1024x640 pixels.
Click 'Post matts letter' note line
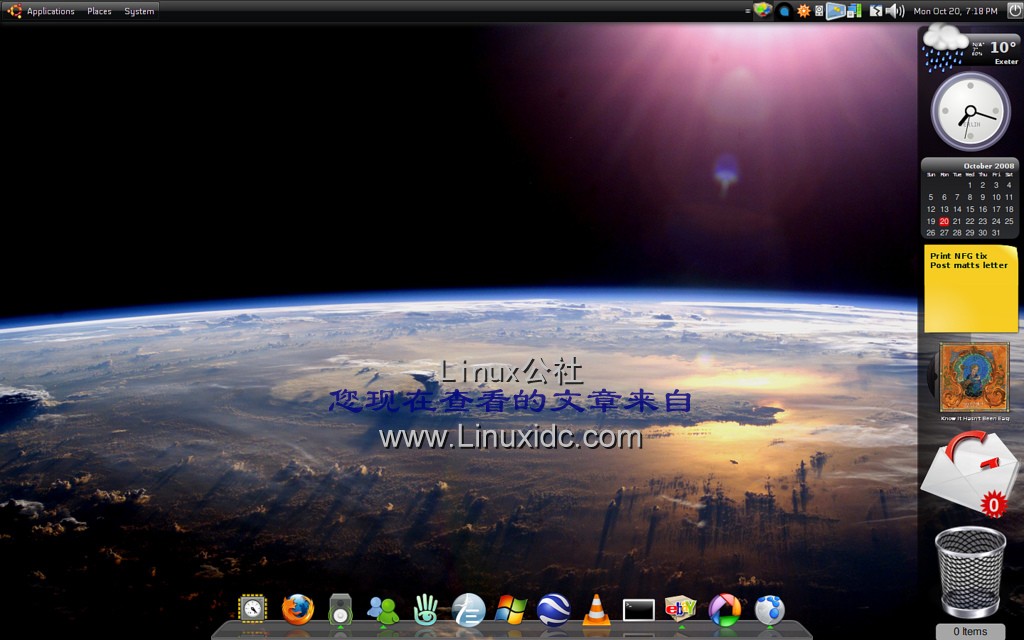tap(969, 265)
